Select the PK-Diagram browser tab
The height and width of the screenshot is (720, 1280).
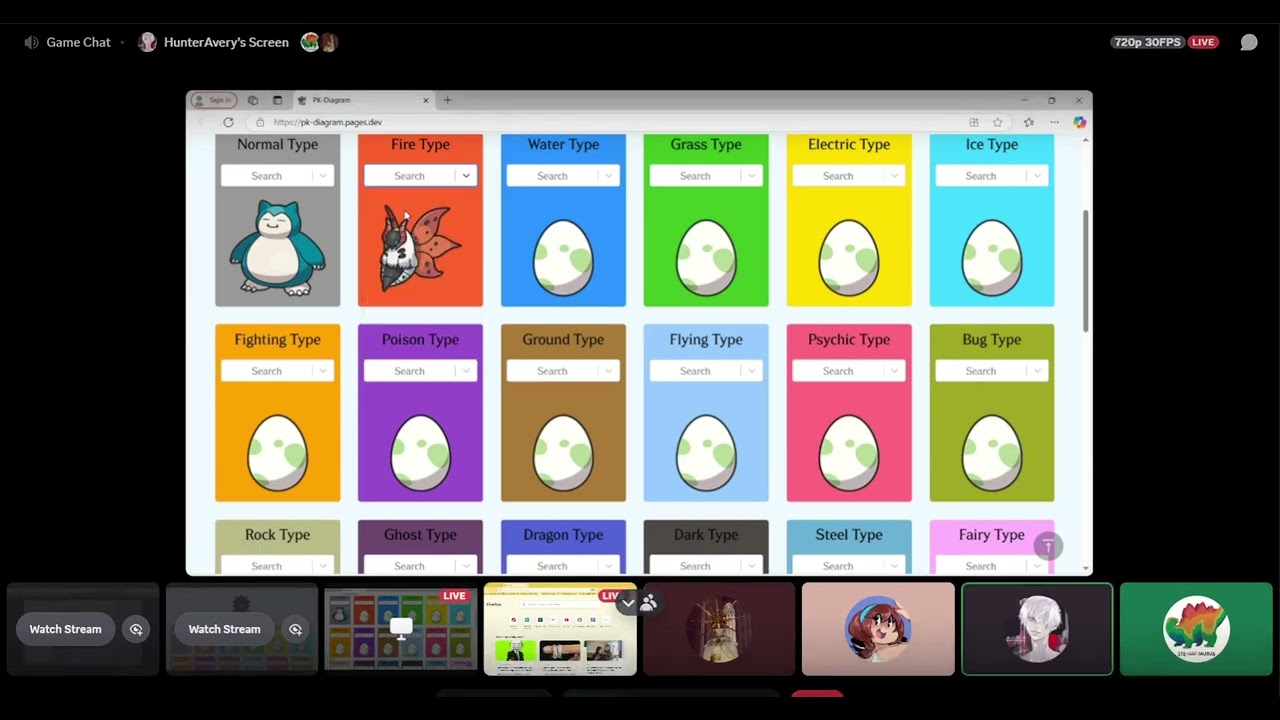click(364, 100)
